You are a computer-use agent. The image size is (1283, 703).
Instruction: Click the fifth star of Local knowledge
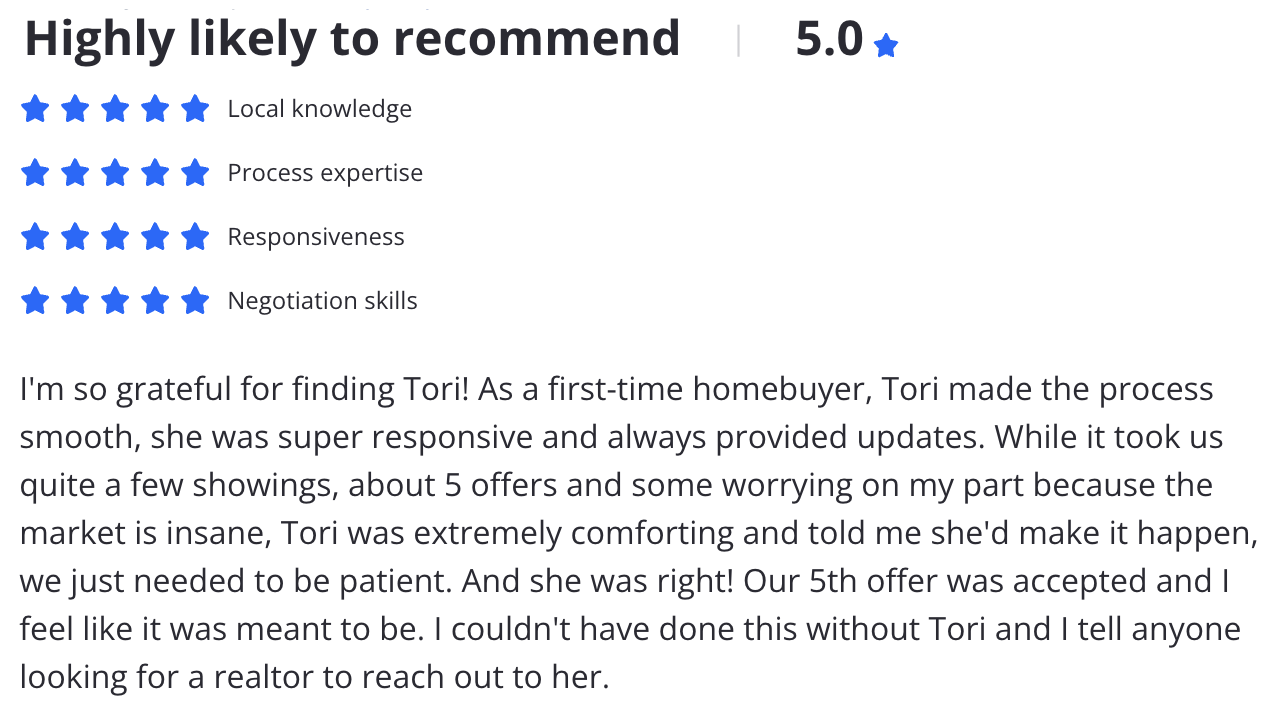point(195,108)
